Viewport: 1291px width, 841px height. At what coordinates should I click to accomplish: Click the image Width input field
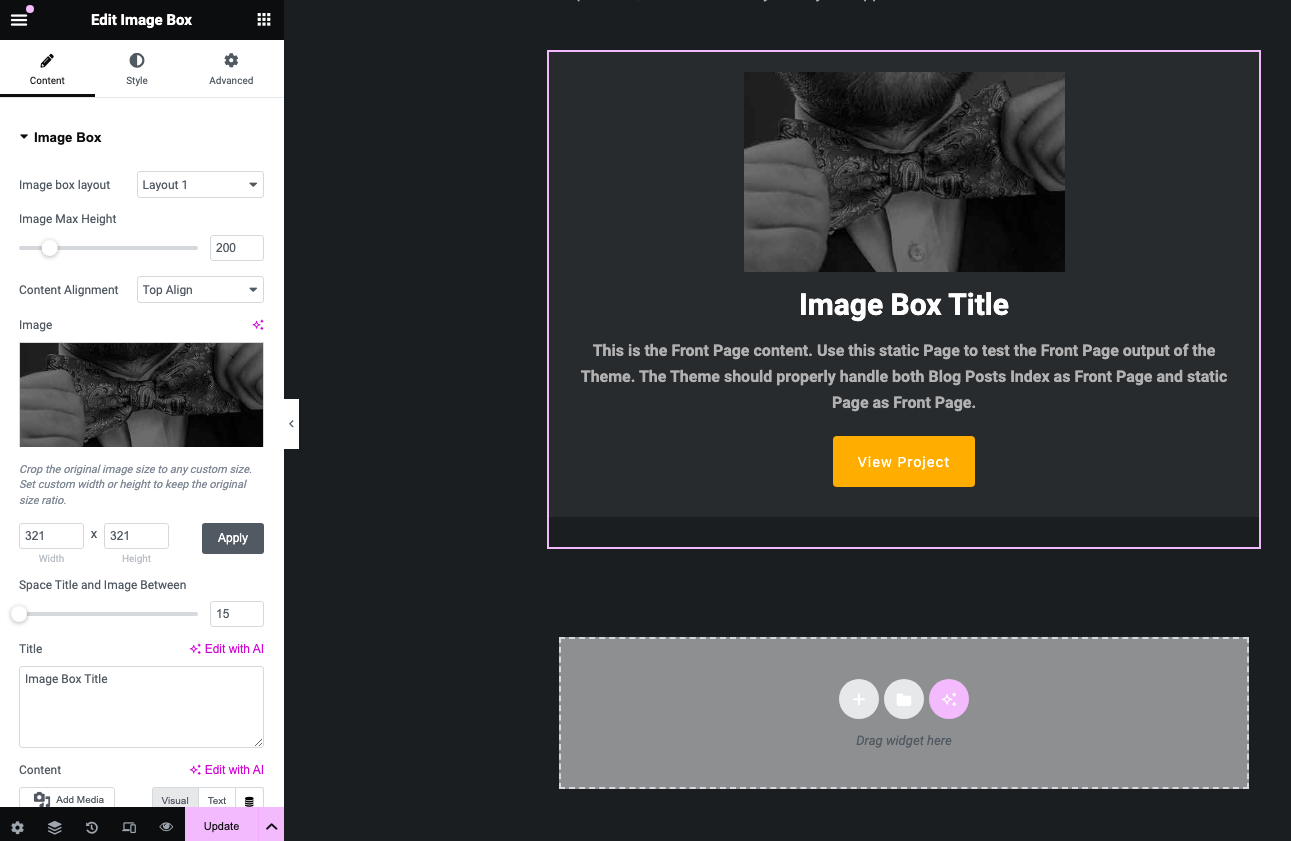click(51, 536)
